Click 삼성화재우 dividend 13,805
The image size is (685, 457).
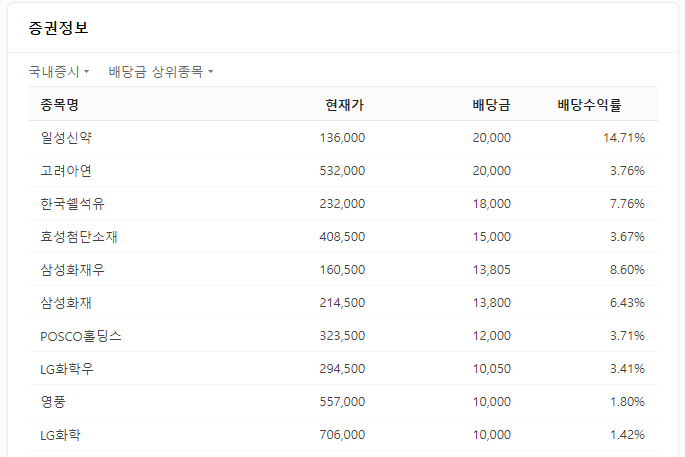coord(491,270)
